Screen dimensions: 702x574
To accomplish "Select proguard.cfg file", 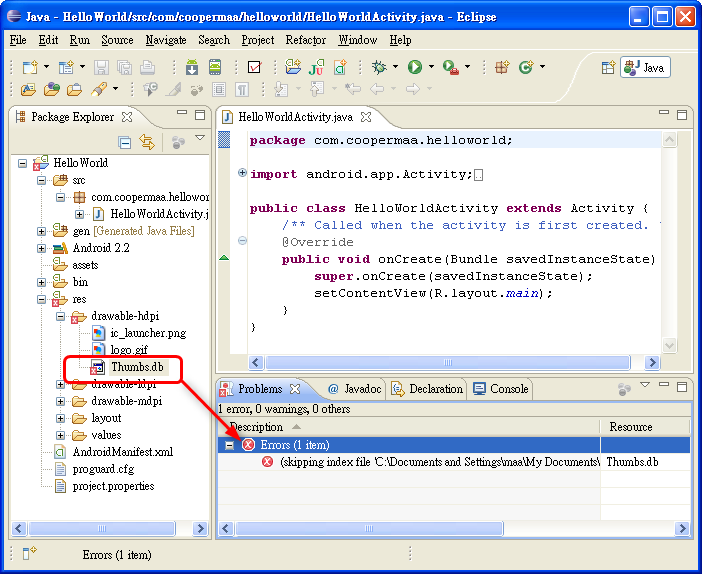I will [x=103, y=469].
